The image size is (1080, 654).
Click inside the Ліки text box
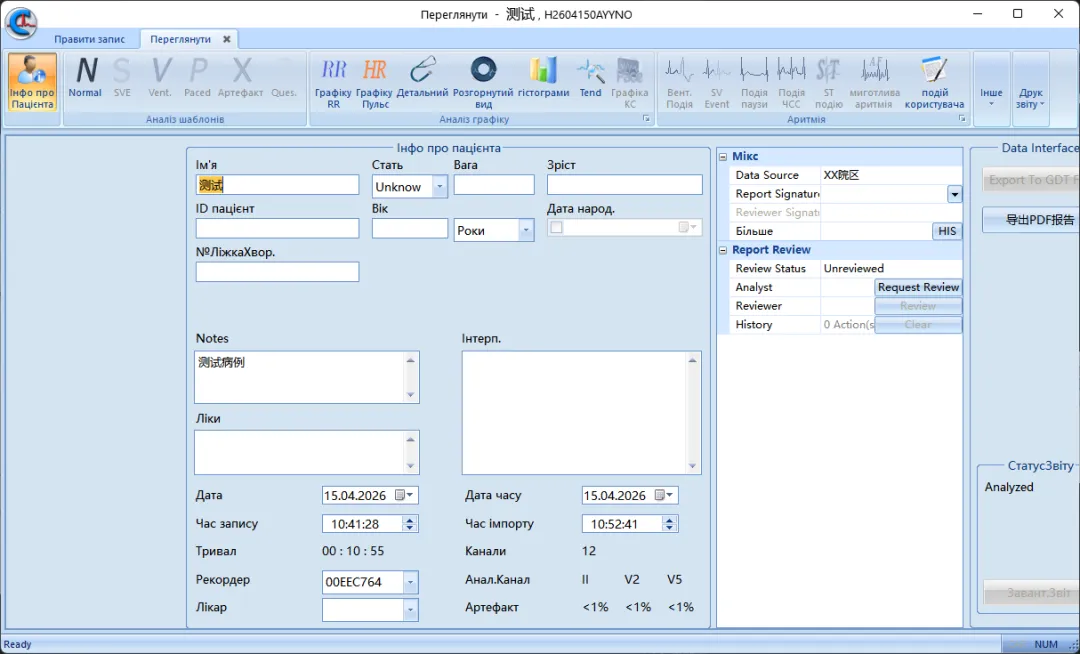[300, 452]
